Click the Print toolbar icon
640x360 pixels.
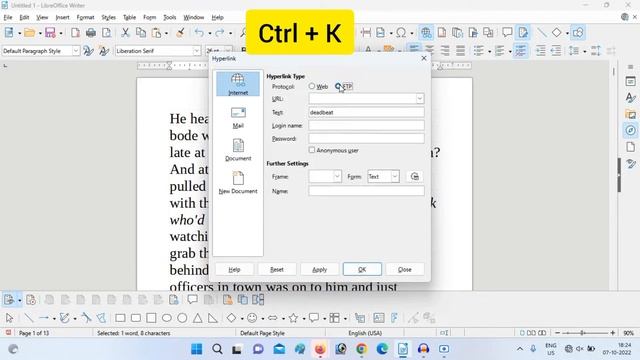[91, 33]
